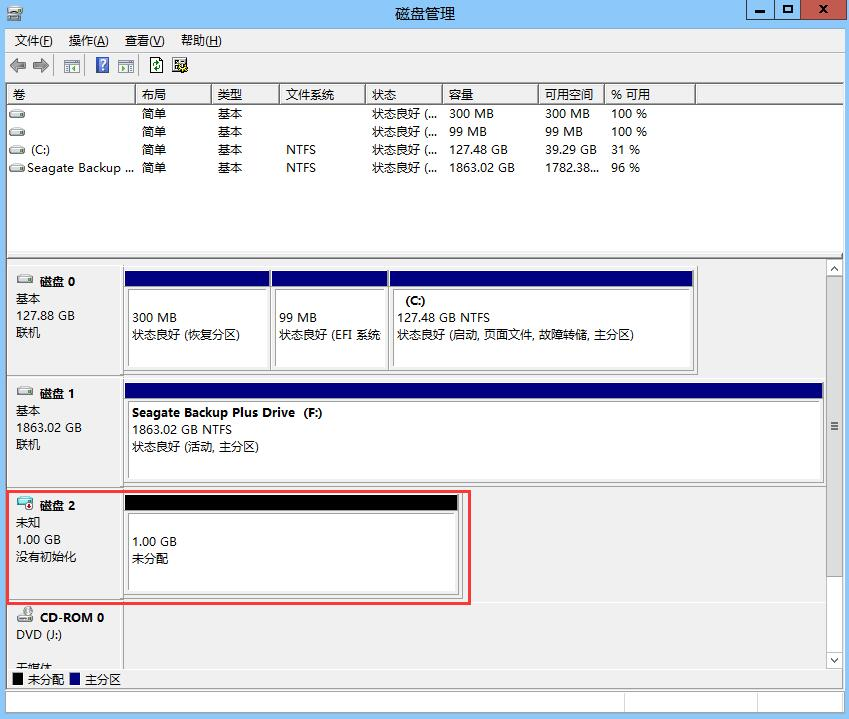849x719 pixels.
Task: Select the (C:) volume row in list
Action: point(40,150)
